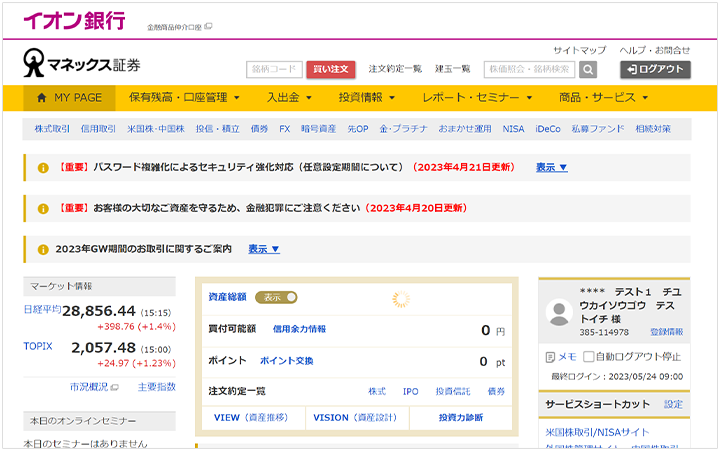Open the ヘルプ・お問合せ link
Screen dimensions: 720x450
(x=654, y=50)
